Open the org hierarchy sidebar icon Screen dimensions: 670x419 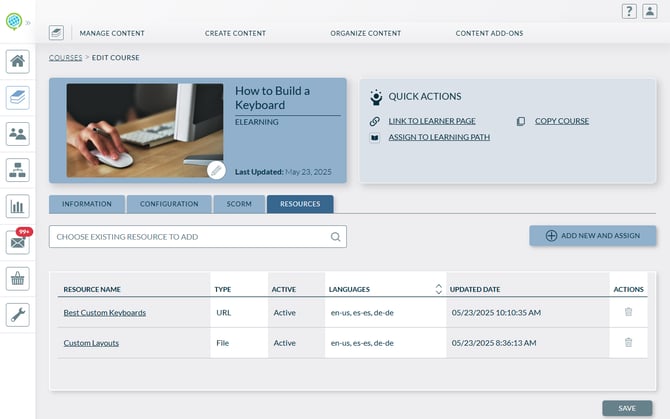[x=17, y=169]
